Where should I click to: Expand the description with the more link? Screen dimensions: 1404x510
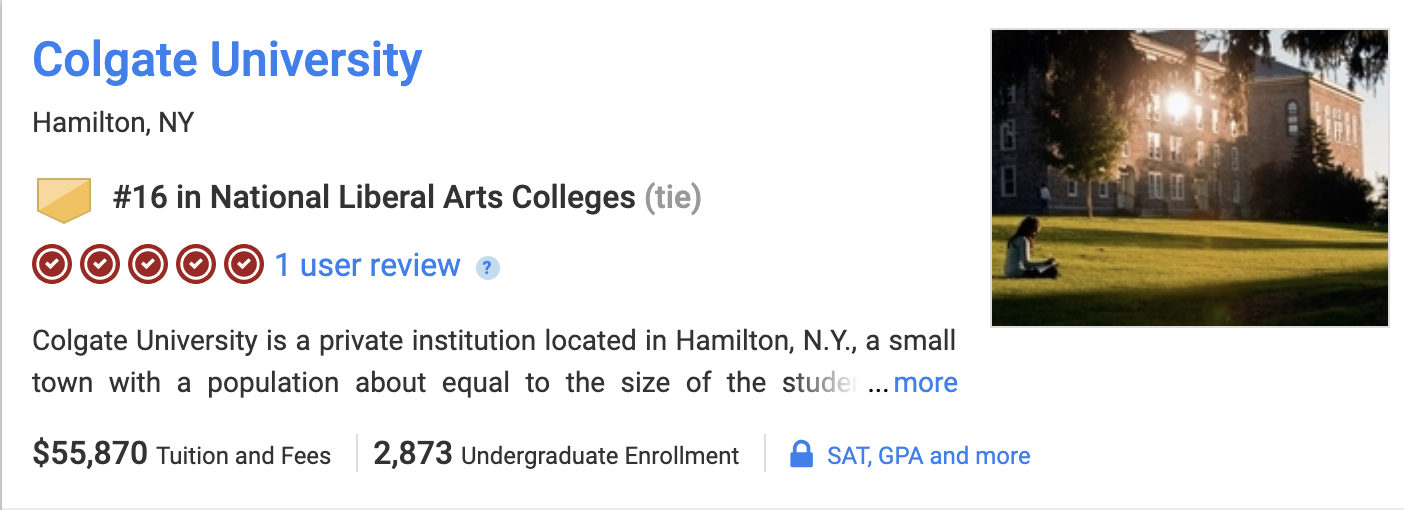(x=926, y=383)
